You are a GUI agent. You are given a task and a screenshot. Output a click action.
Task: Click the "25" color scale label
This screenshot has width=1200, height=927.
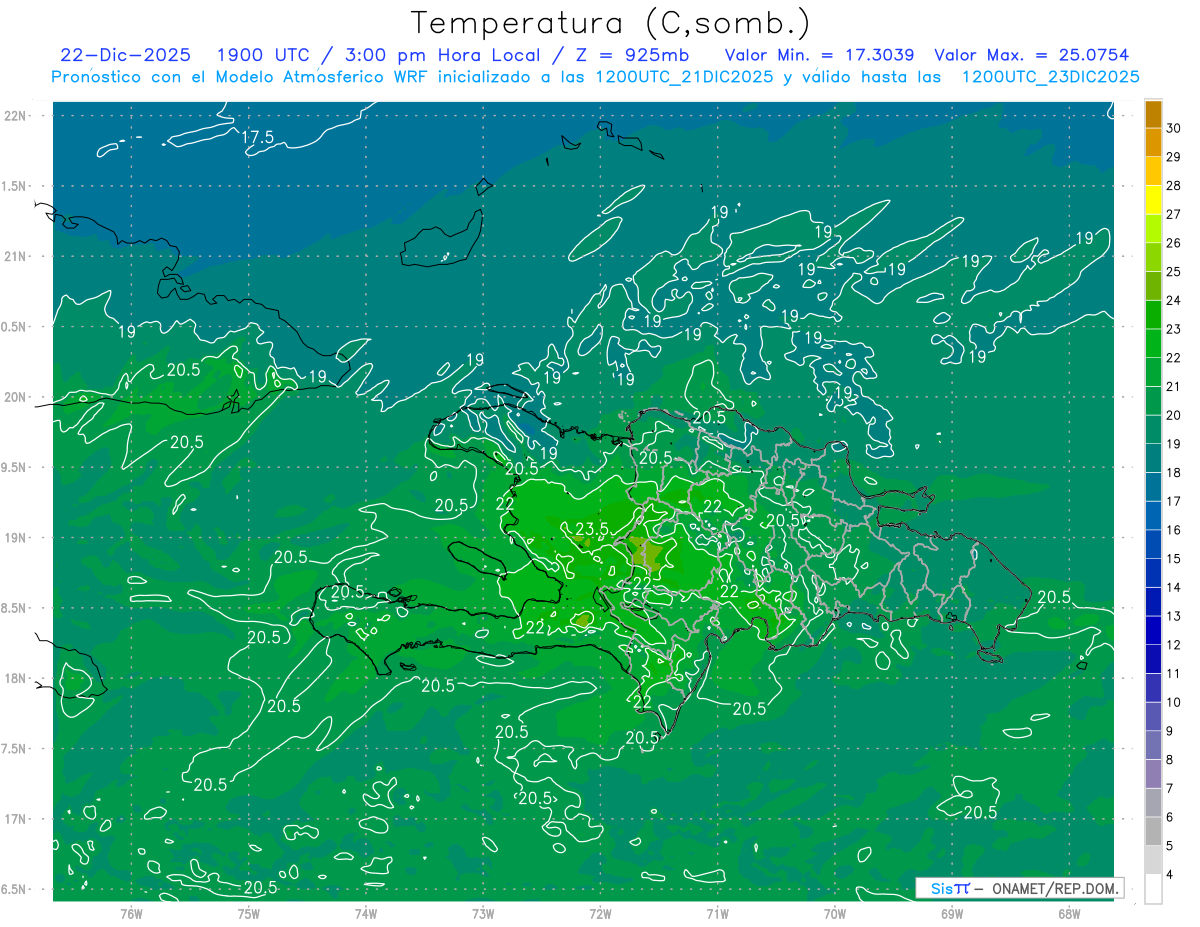click(x=1174, y=272)
